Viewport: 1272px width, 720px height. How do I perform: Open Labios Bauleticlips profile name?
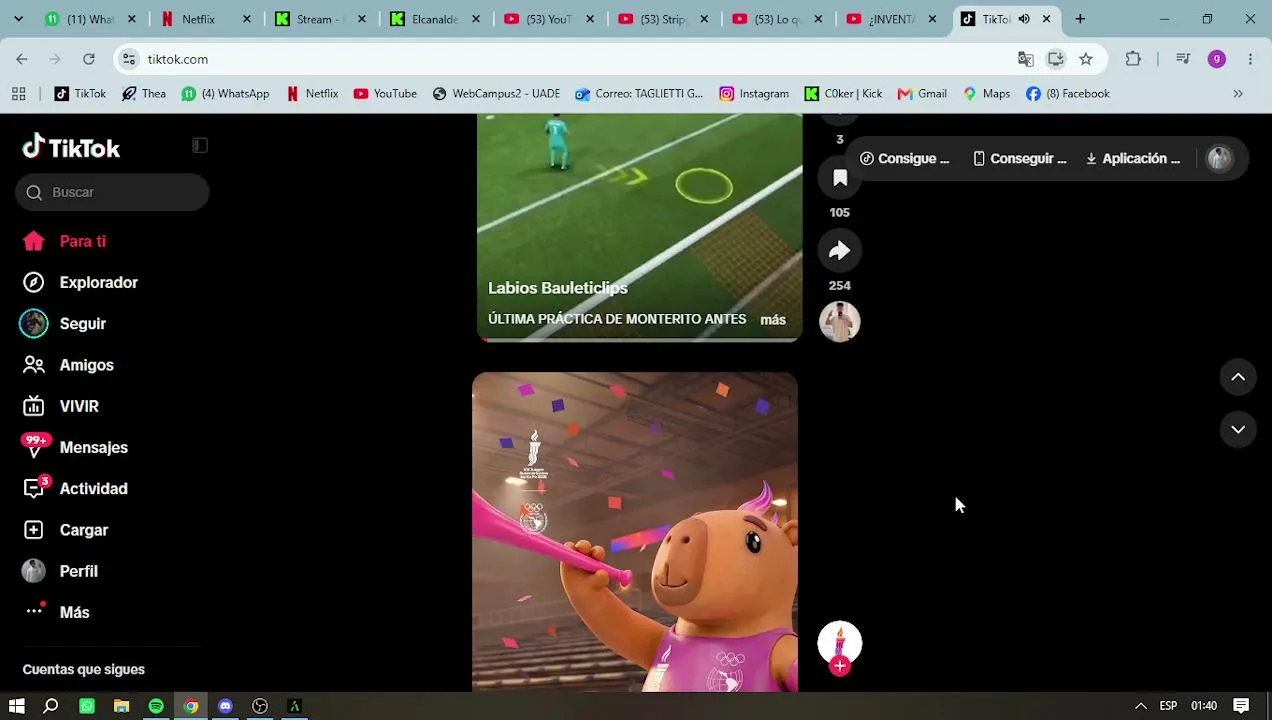point(558,288)
